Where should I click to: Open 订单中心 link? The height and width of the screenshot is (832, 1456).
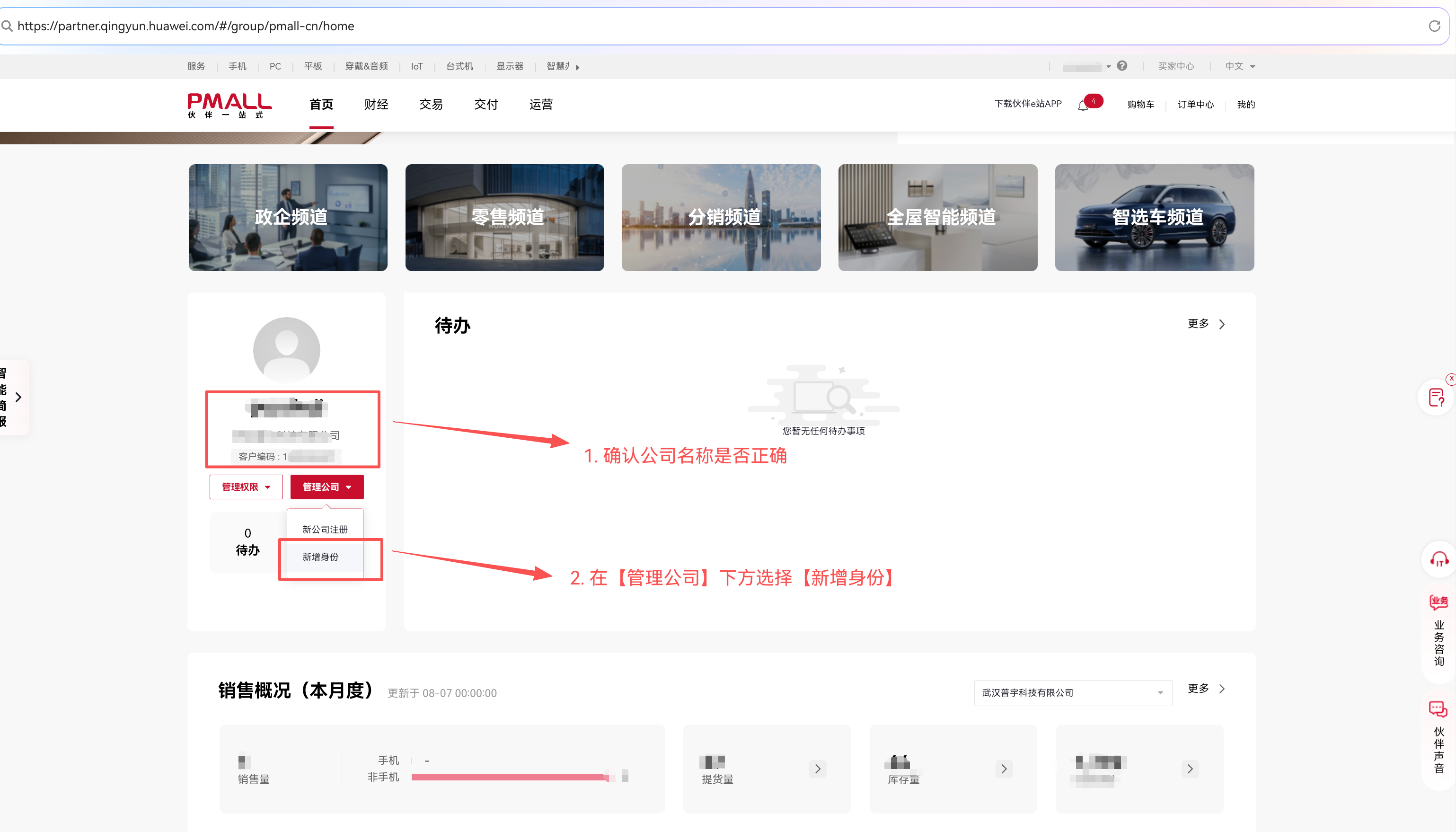(x=1196, y=105)
